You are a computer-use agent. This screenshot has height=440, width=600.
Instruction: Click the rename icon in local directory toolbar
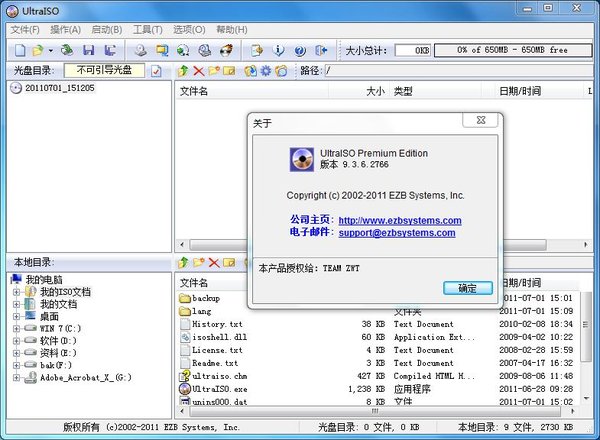(229, 262)
